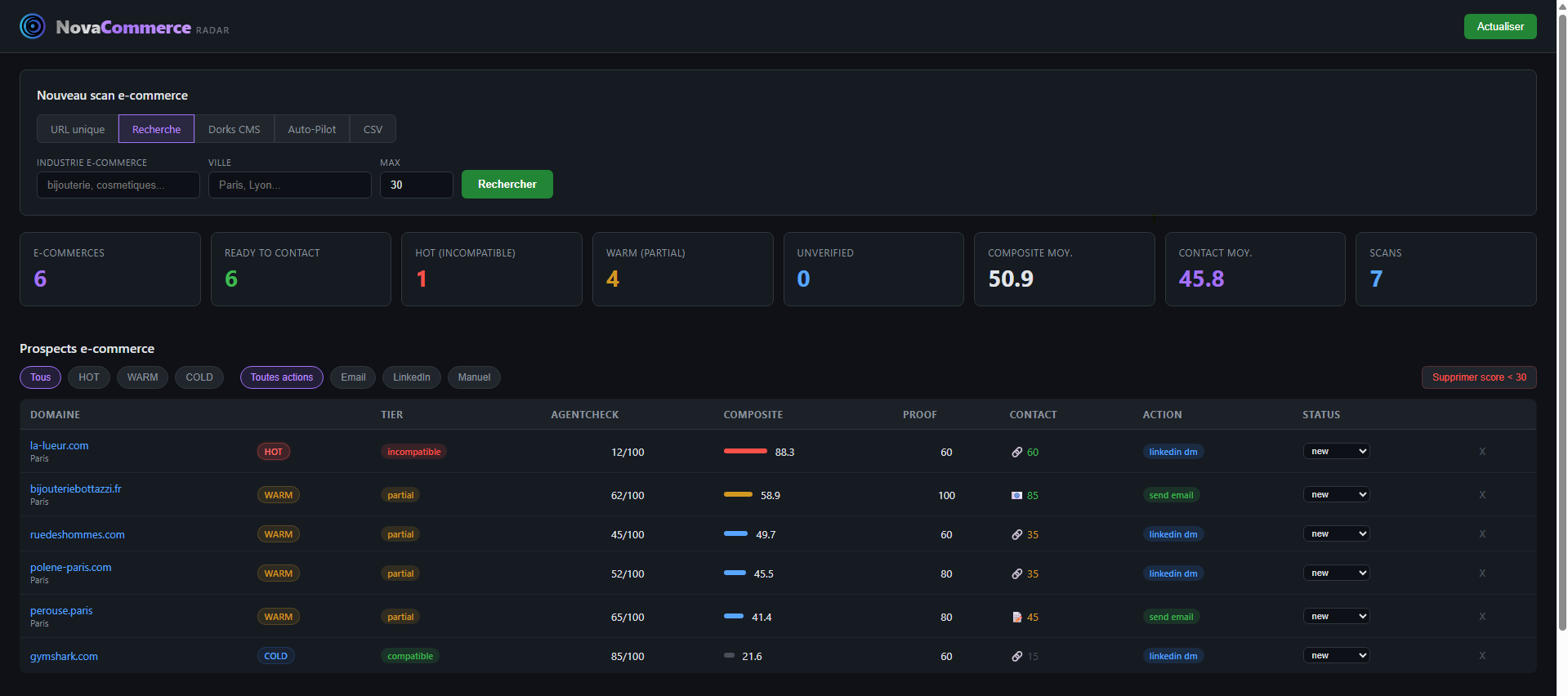1568x696 pixels.
Task: Click Supprimer score < 30 button
Action: (1479, 377)
